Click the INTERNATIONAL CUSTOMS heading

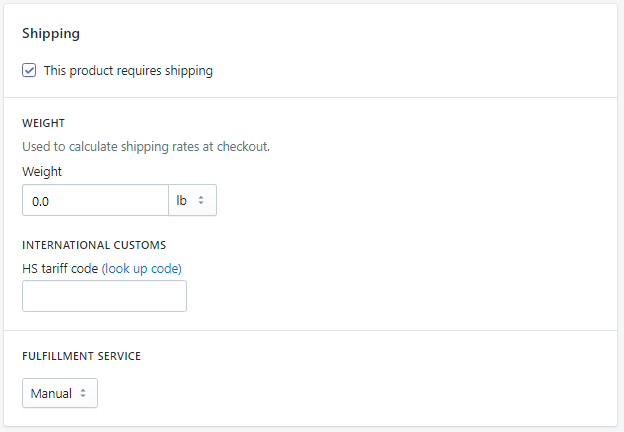point(94,244)
